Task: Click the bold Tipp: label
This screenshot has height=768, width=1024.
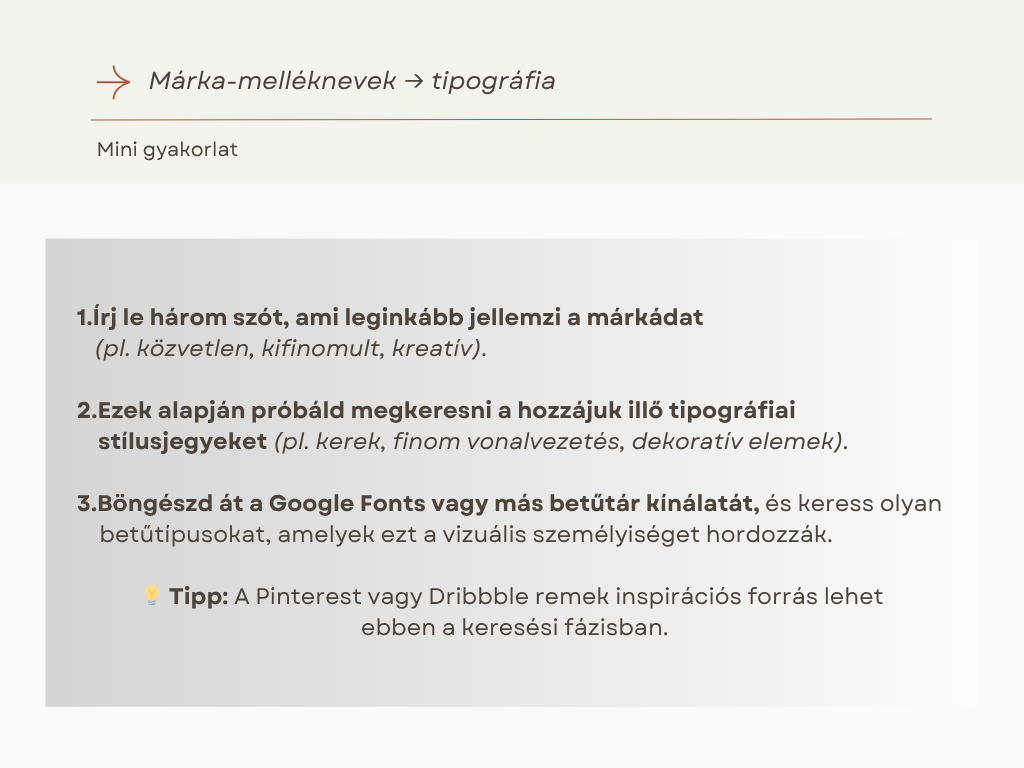Action: pos(199,597)
